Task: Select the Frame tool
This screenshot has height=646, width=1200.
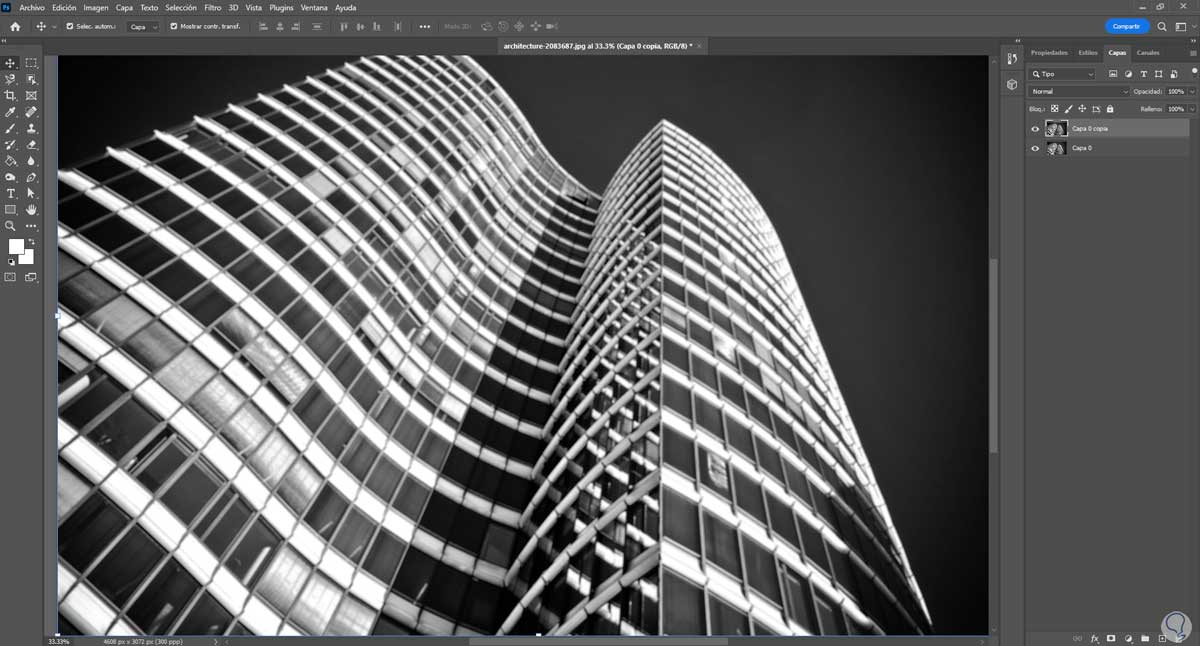Action: tap(31, 96)
